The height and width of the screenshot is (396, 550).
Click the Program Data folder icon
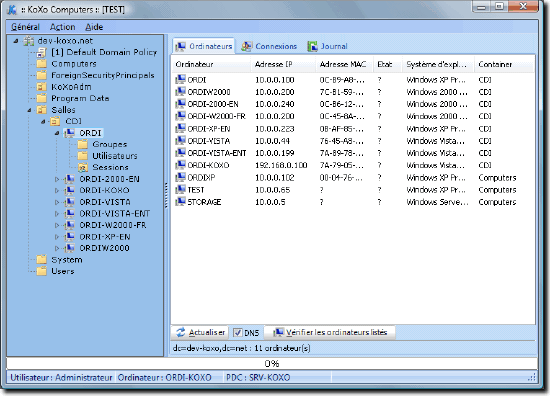pyautogui.click(x=42, y=98)
